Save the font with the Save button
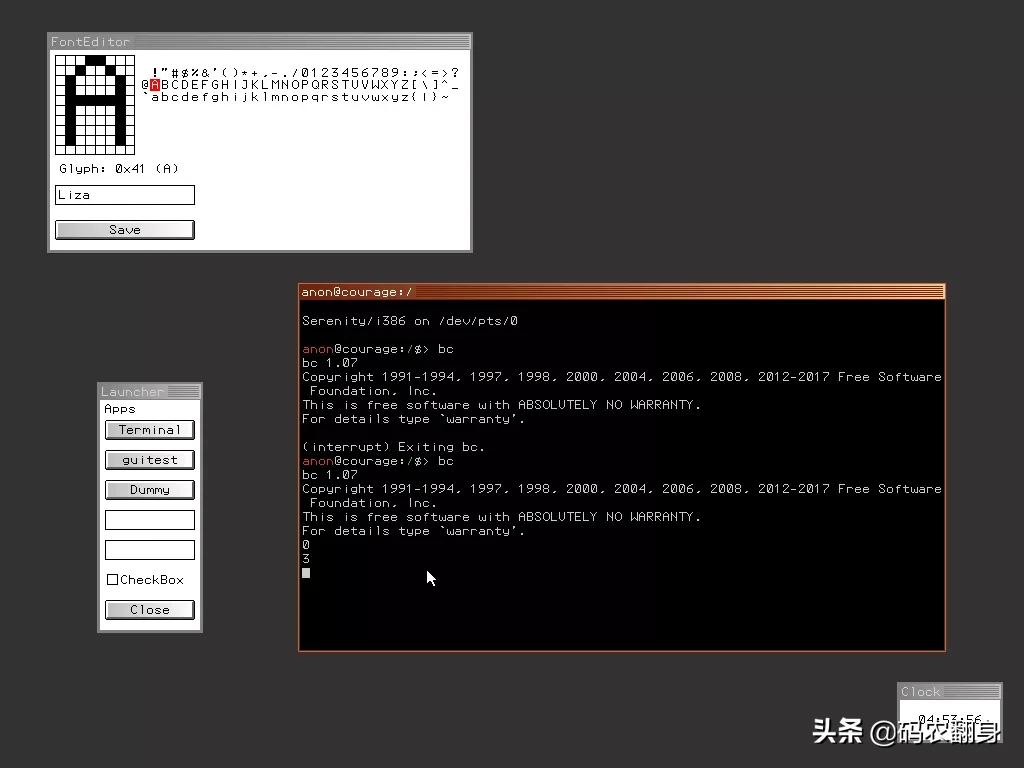Image resolution: width=1024 pixels, height=768 pixels. [x=124, y=229]
